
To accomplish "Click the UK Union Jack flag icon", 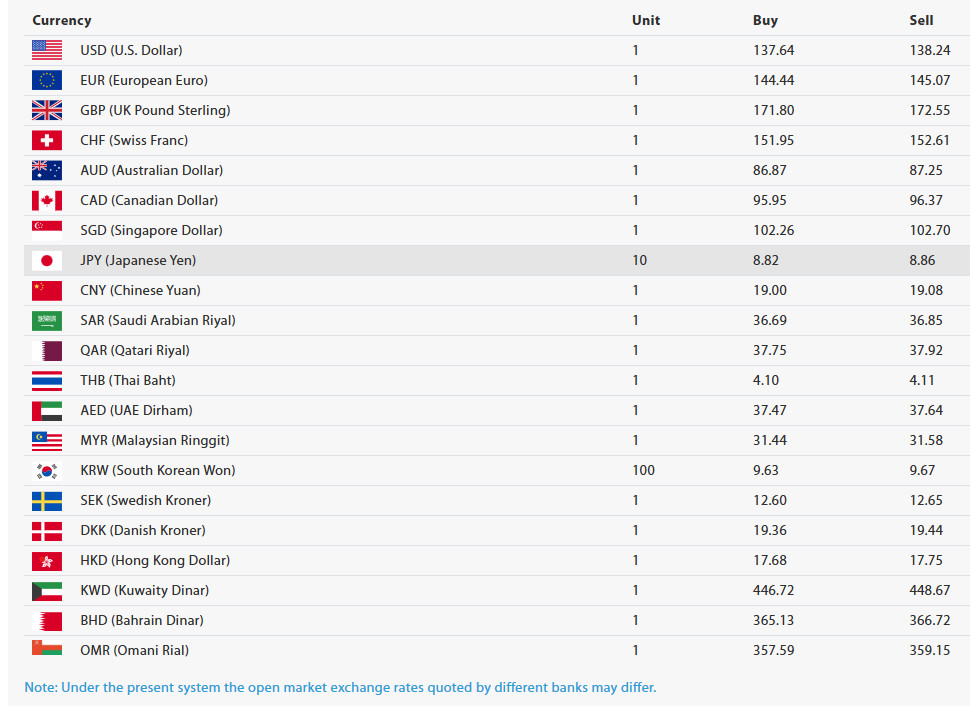I will [x=46, y=110].
